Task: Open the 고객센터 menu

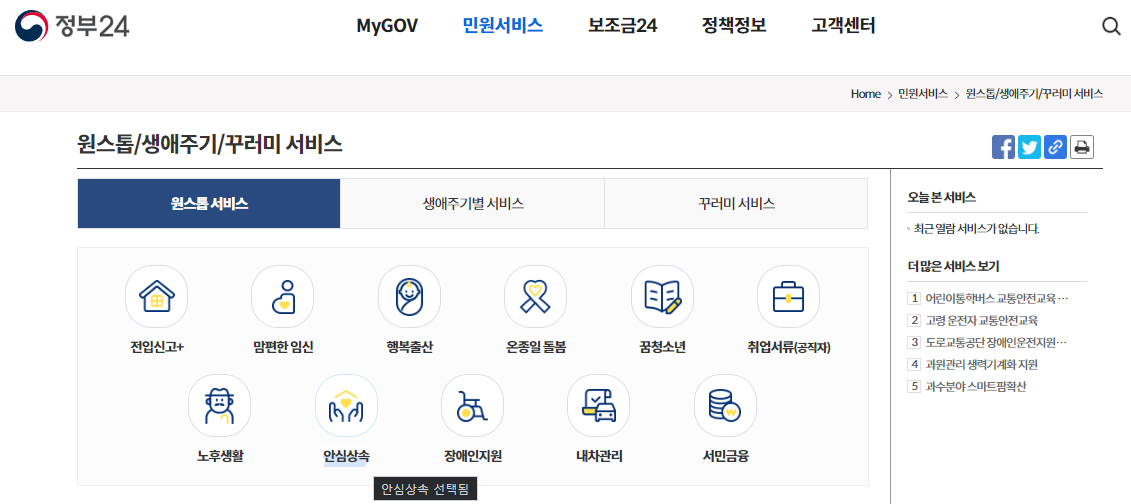Action: coord(843,27)
